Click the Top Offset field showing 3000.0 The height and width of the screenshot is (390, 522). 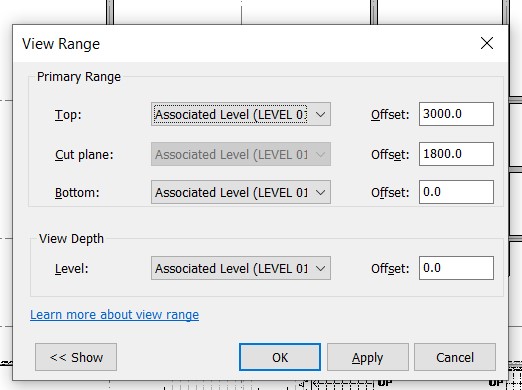pos(456,114)
